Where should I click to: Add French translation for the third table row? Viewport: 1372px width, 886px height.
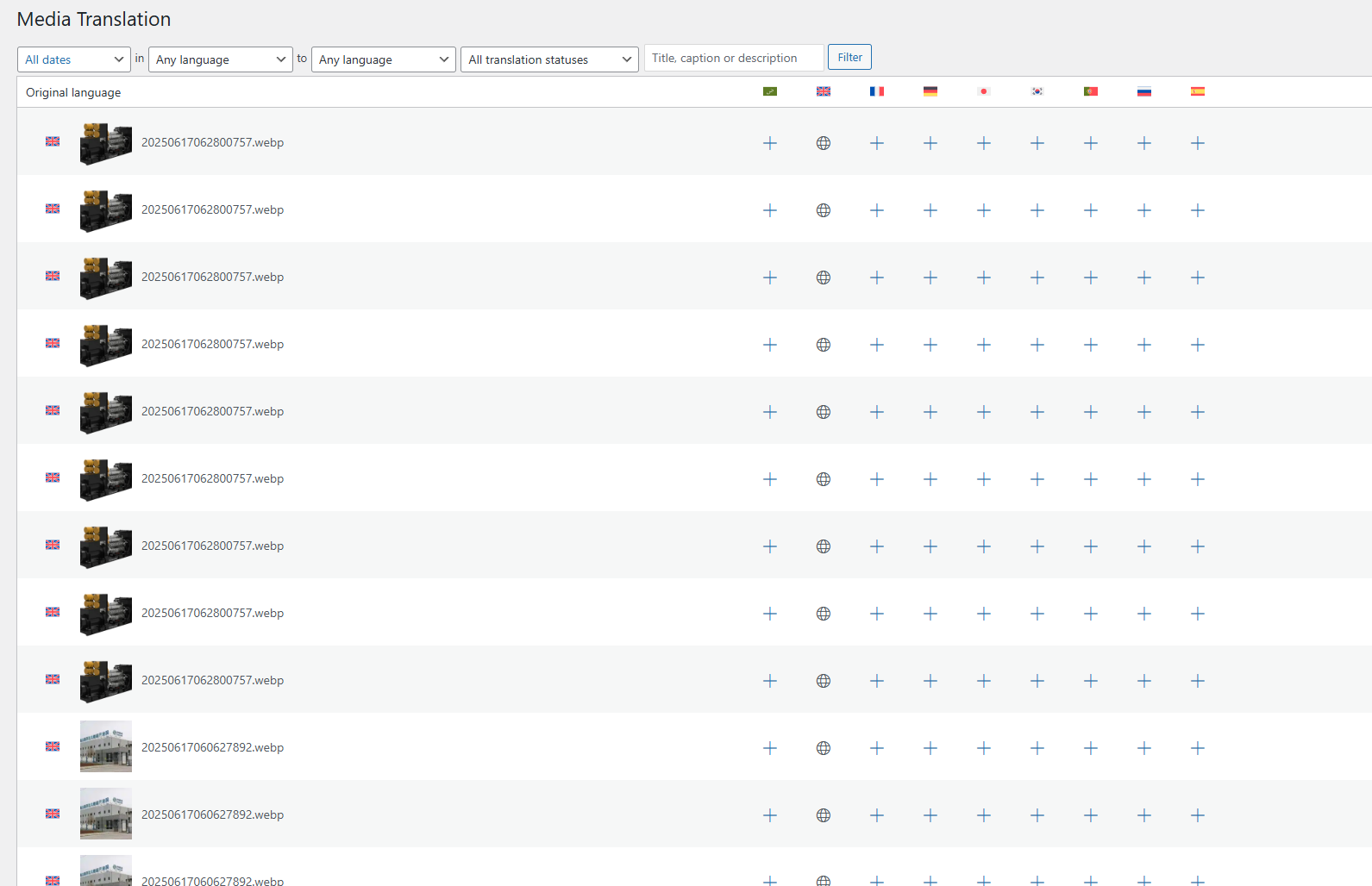877,278
